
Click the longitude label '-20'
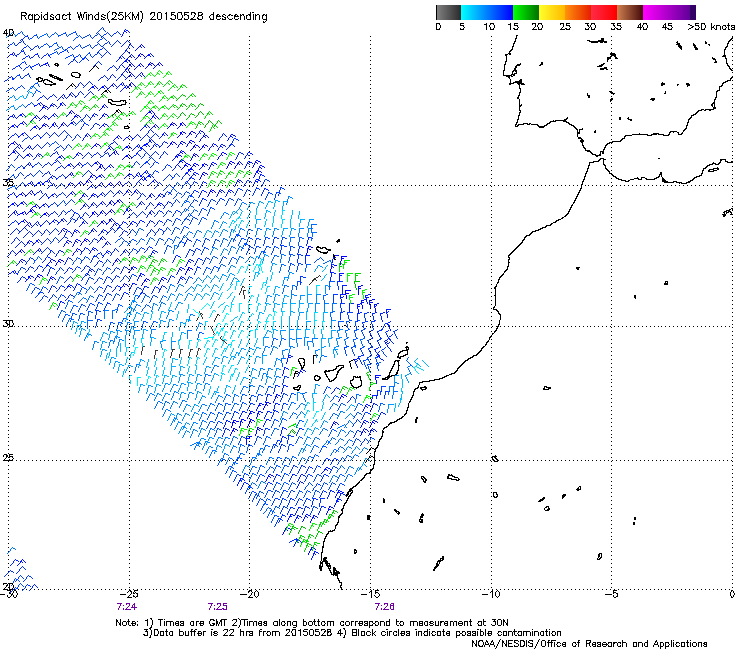click(x=250, y=594)
